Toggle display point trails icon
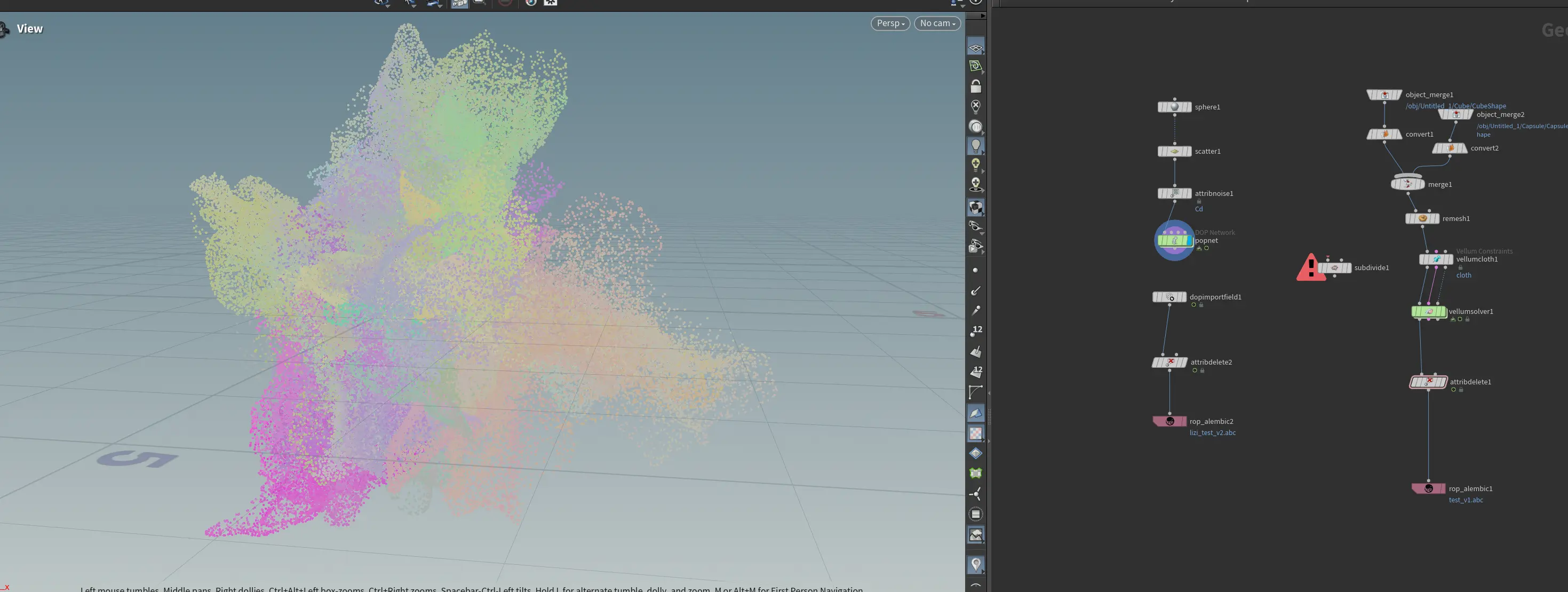Screen dimensions: 1568x592 click(976, 311)
